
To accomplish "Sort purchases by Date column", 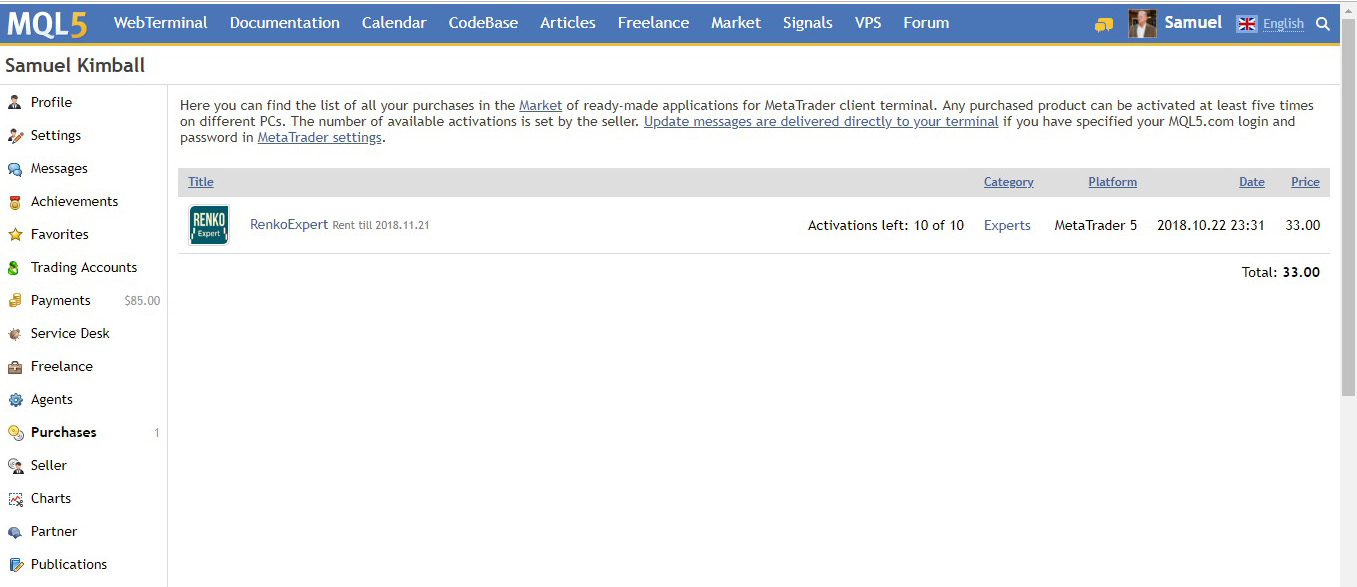I will click(1252, 182).
